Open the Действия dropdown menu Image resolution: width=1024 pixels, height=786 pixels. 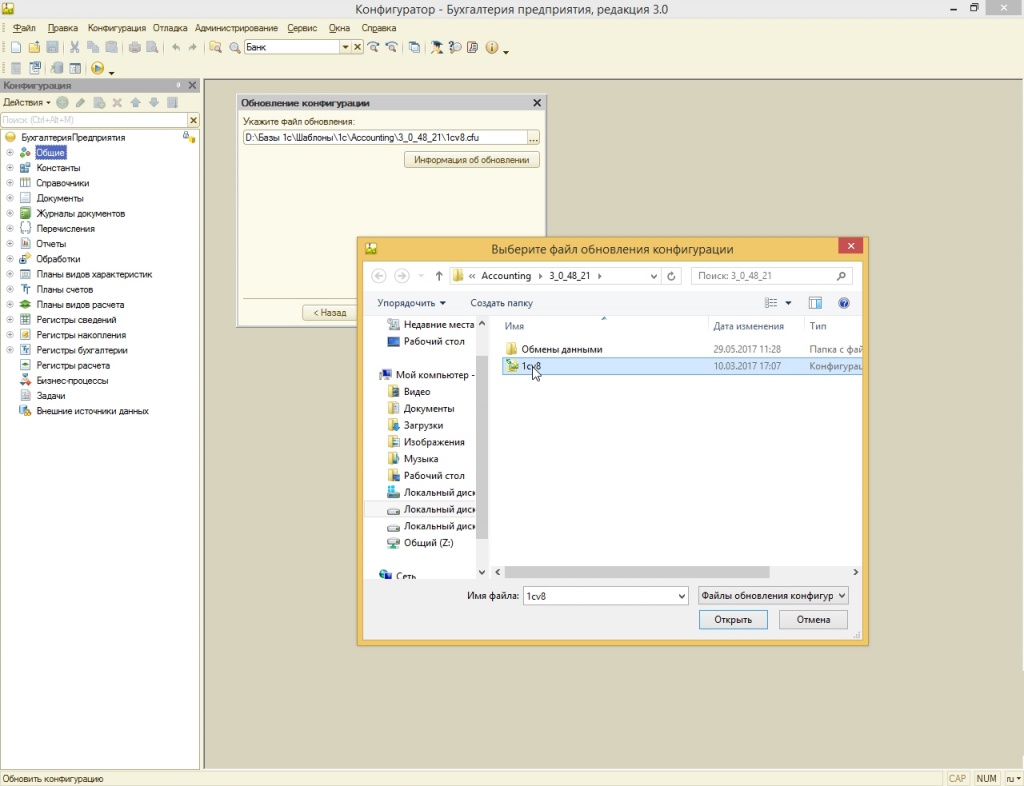click(27, 102)
